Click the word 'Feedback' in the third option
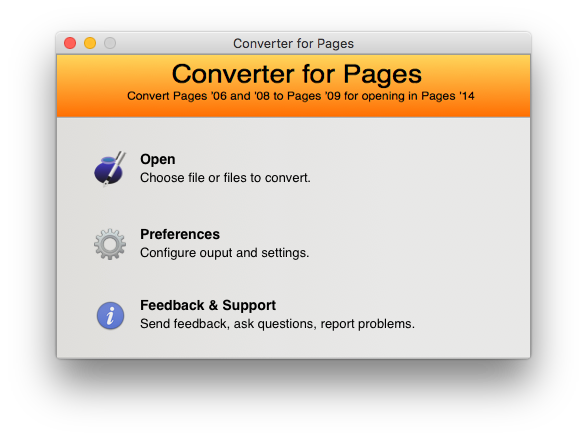Screen dimensions: 587x439 point(173,305)
